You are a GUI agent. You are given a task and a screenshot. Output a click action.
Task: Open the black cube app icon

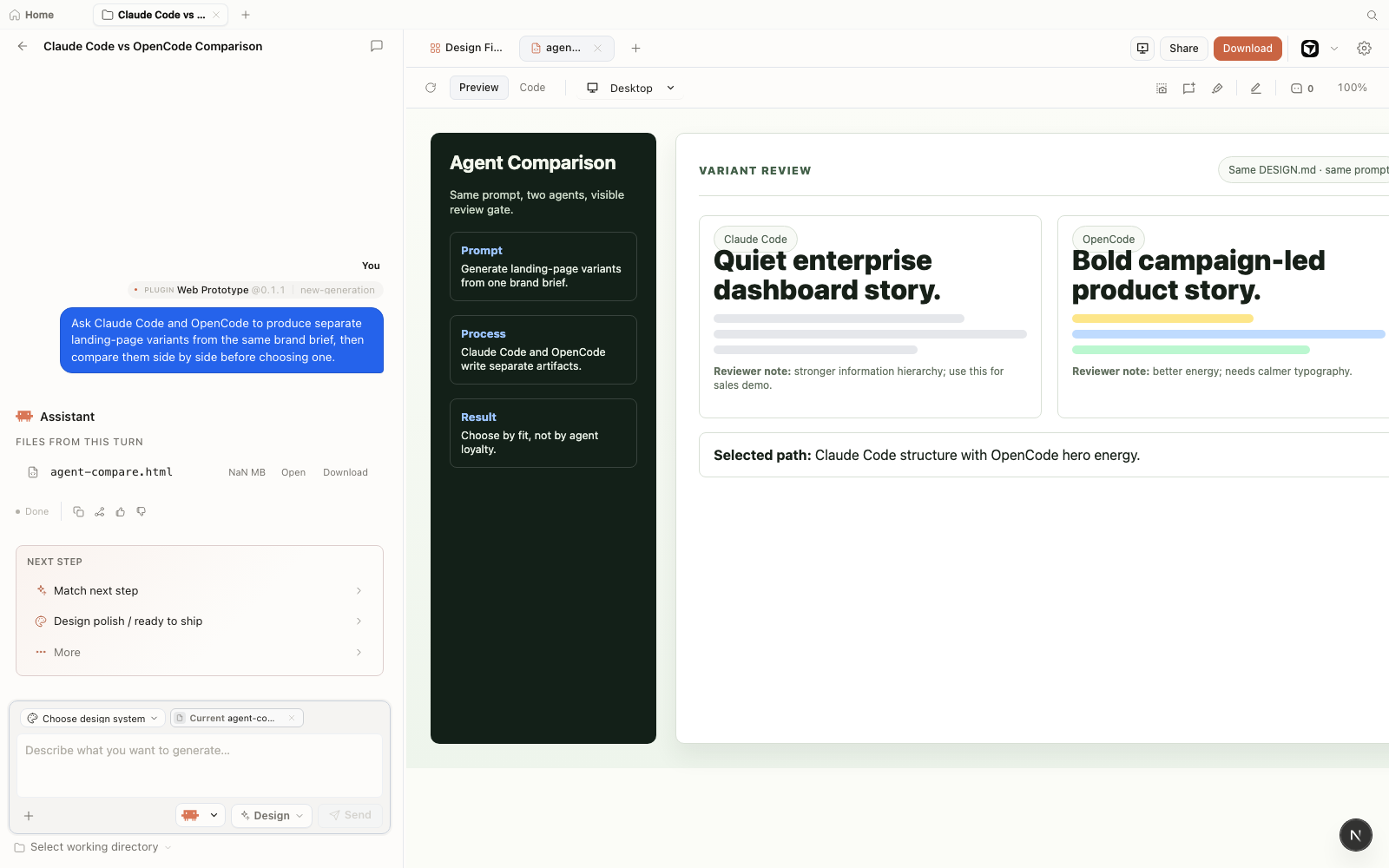1310,49
